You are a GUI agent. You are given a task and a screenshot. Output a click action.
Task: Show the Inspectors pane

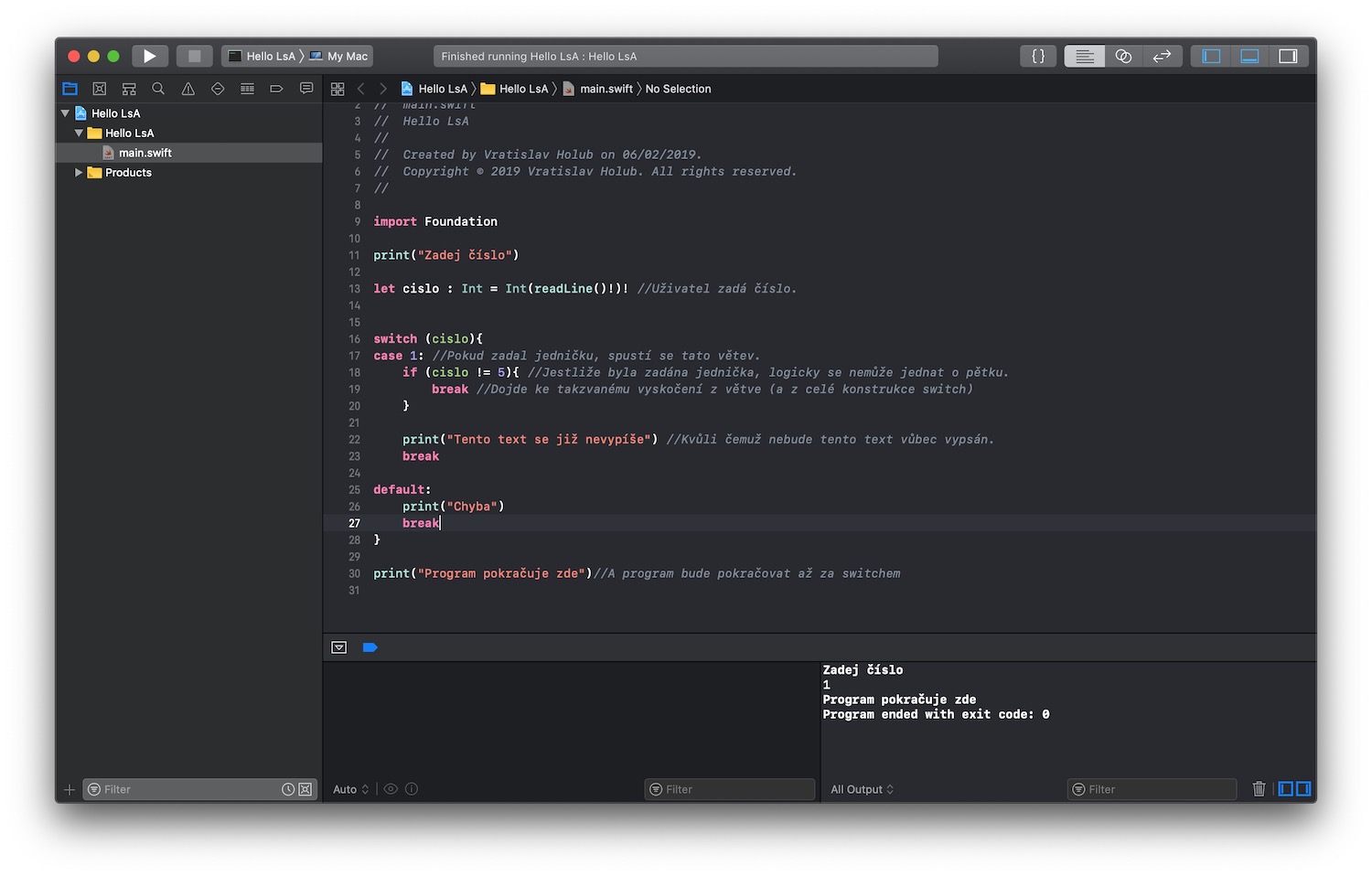point(1288,56)
